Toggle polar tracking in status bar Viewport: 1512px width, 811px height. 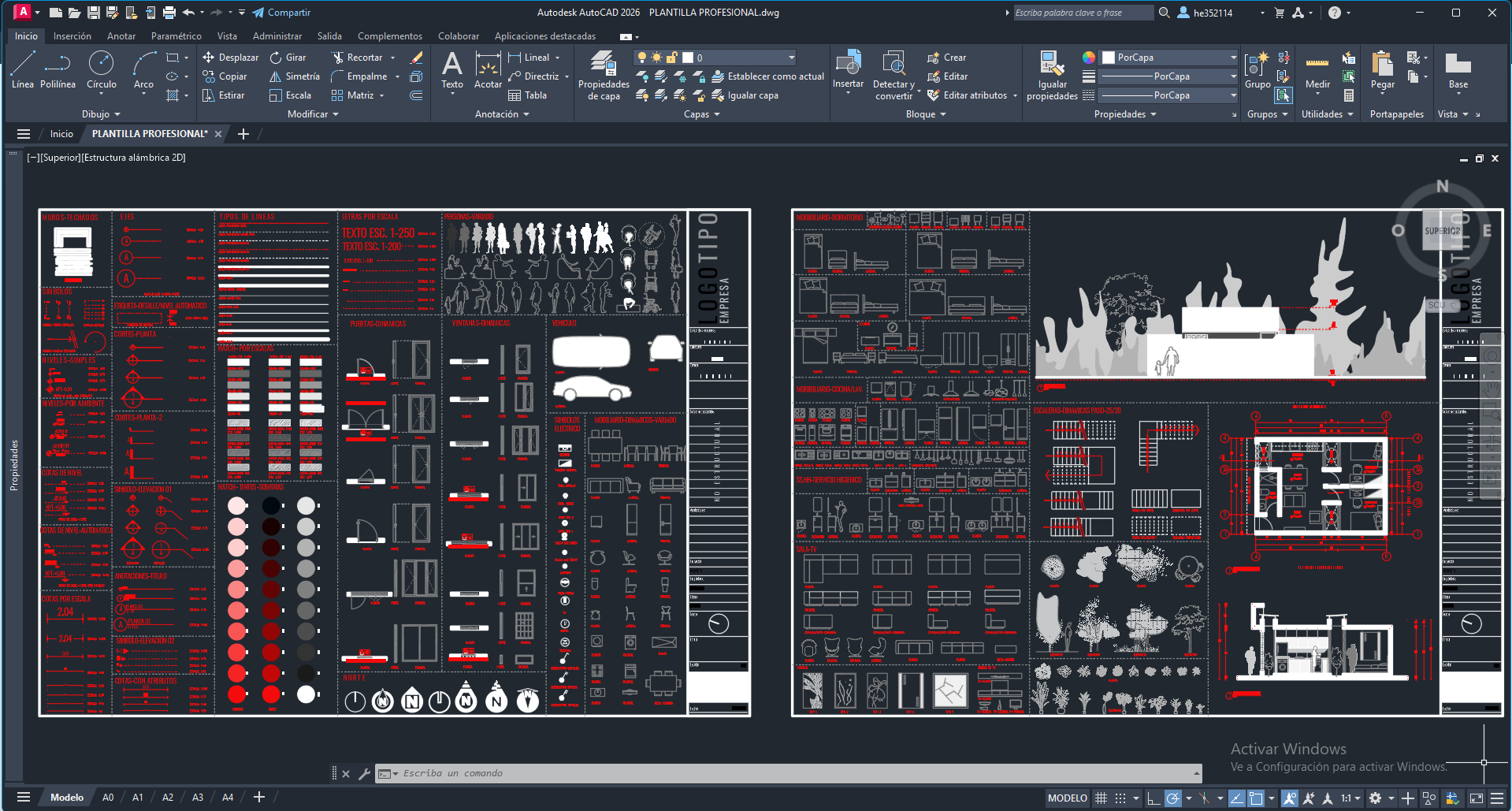(1172, 798)
